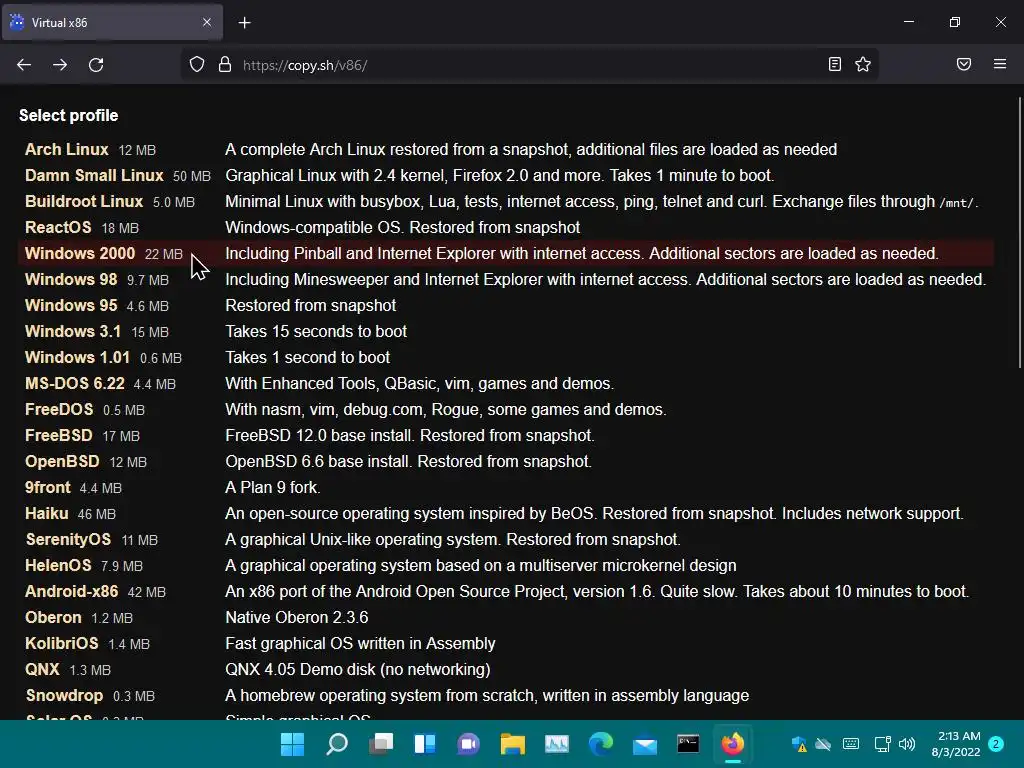1024x768 pixels.
Task: Click the 'Select profile' heading text
Action: (69, 116)
